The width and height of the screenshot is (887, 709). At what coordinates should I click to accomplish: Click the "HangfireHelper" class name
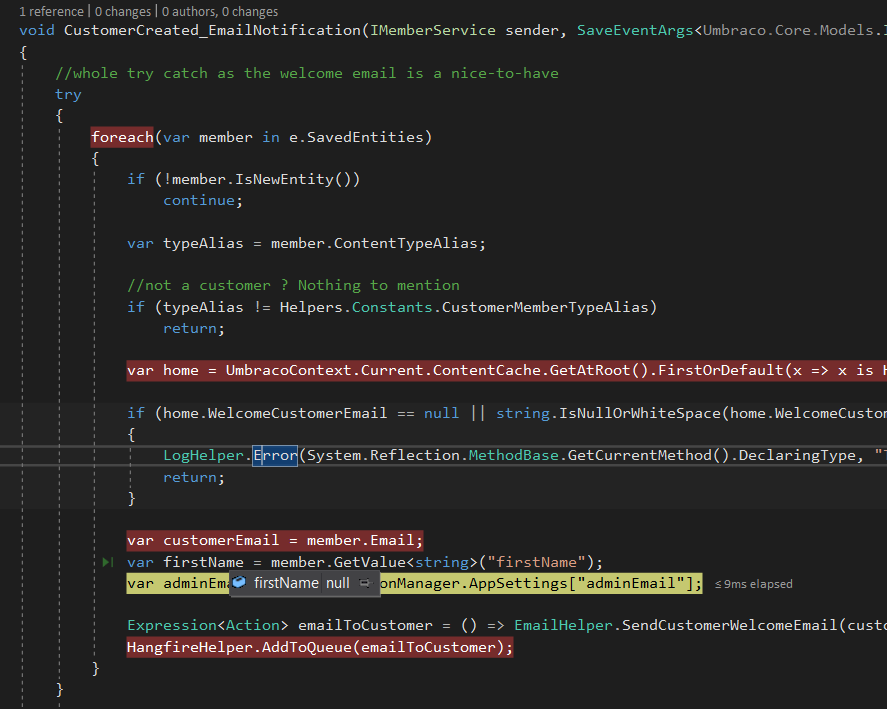click(x=190, y=647)
